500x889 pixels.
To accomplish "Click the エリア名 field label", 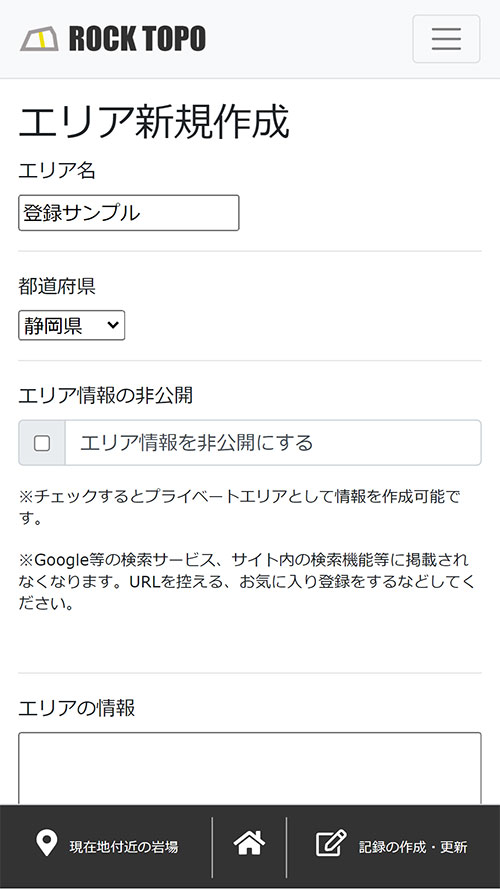I will tap(57, 171).
